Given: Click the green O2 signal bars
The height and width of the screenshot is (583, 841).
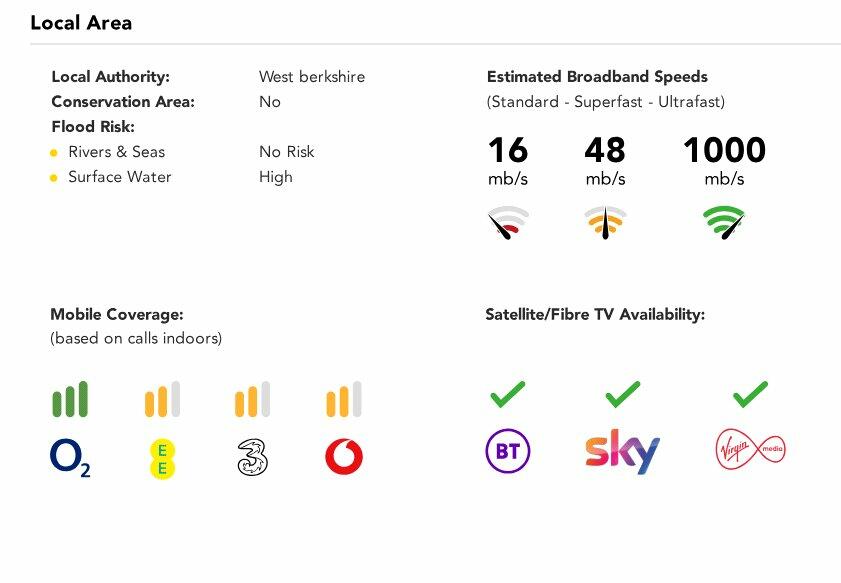Looking at the screenshot, I should click(x=70, y=399).
